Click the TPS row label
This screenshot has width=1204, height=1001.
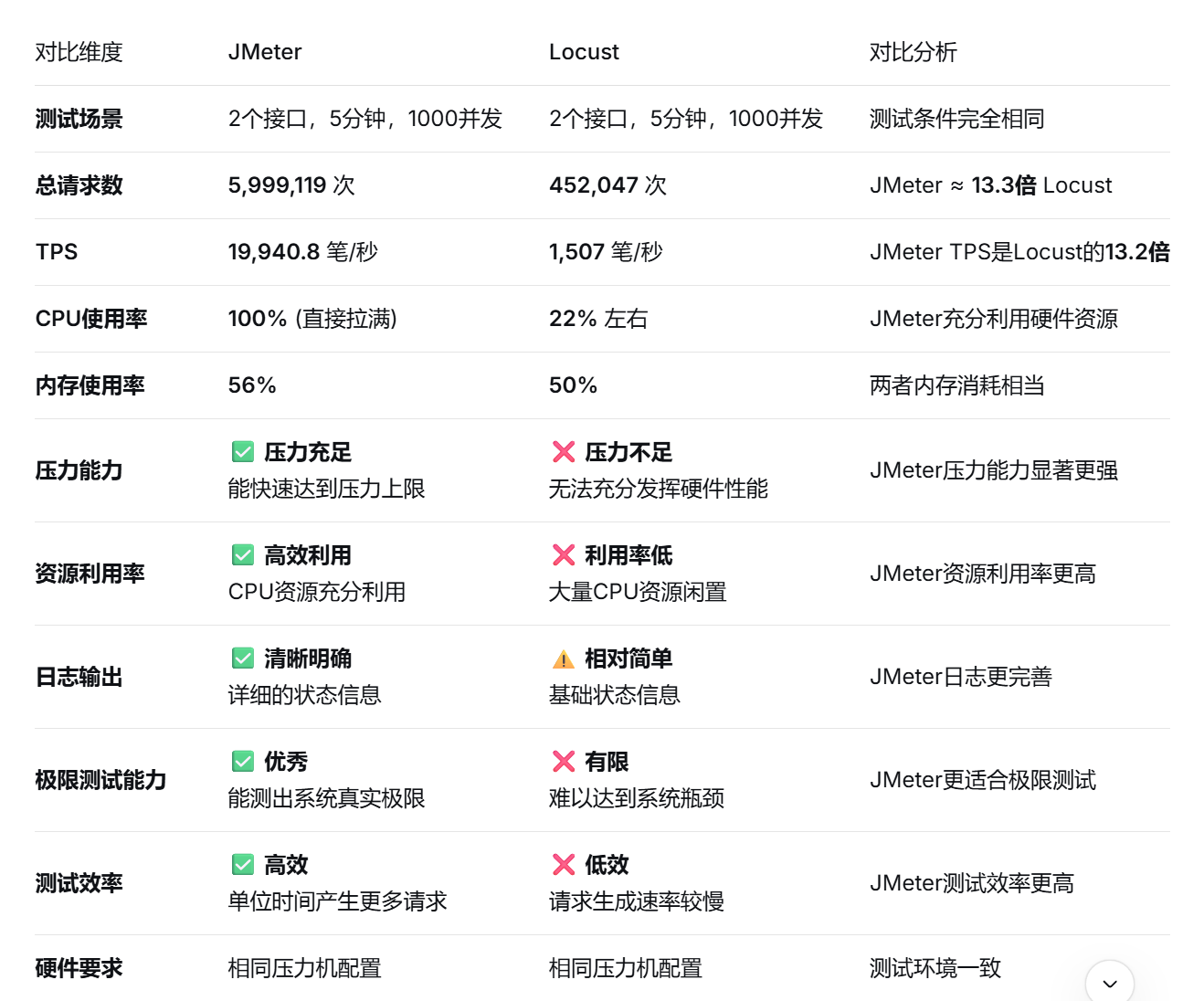pyautogui.click(x=57, y=252)
